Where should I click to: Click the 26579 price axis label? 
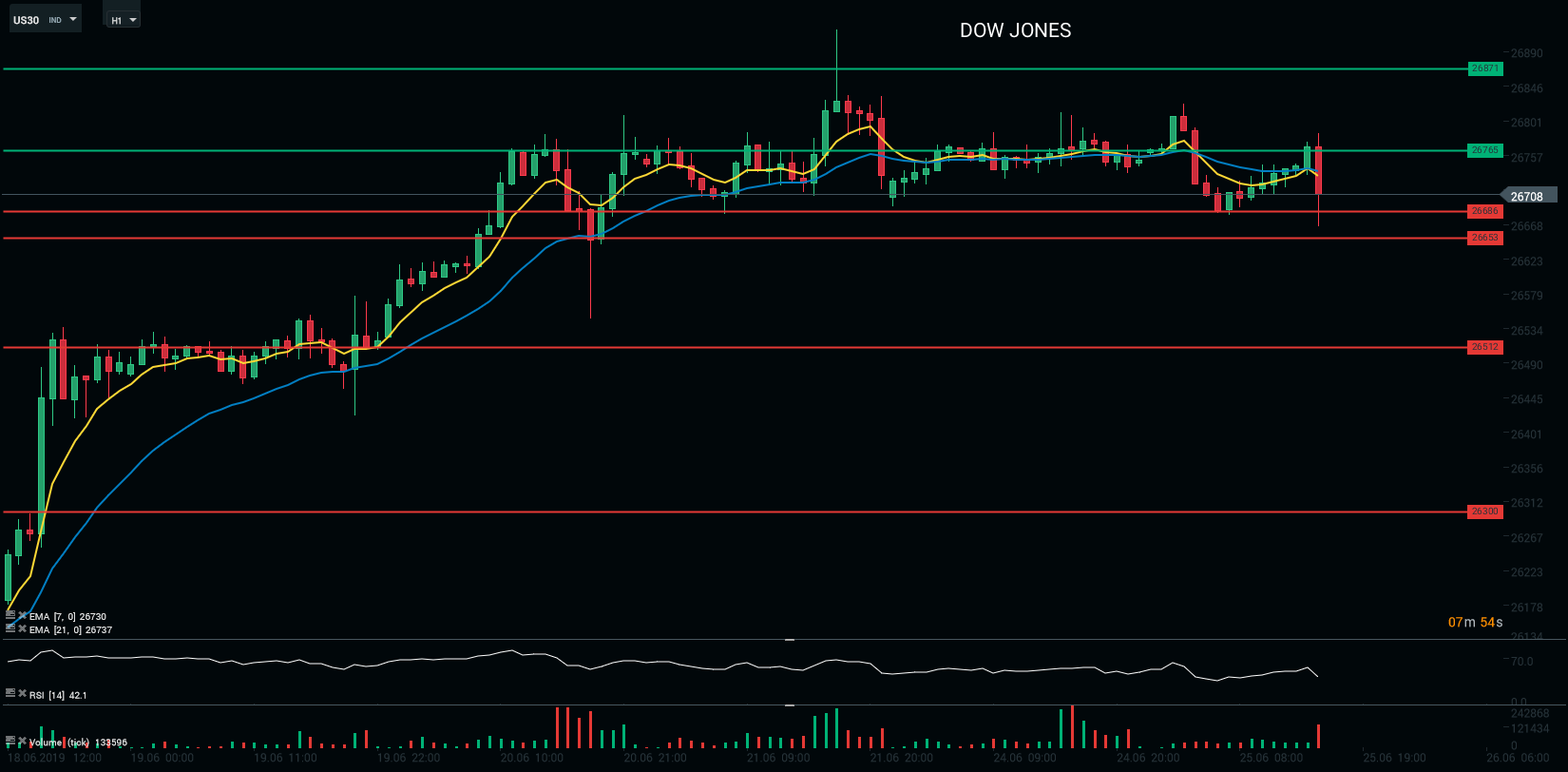(1527, 296)
